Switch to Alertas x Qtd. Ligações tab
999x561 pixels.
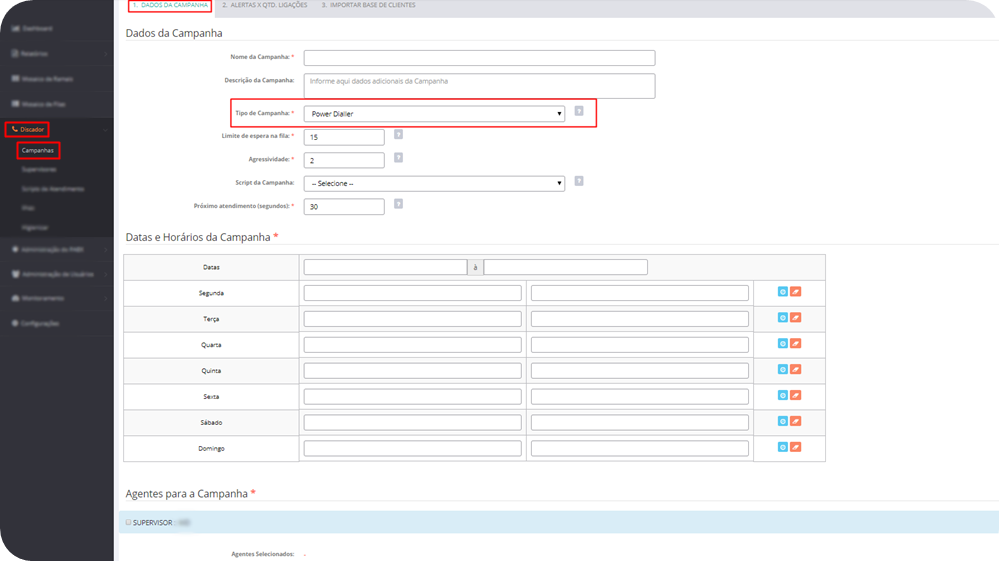(265, 6)
